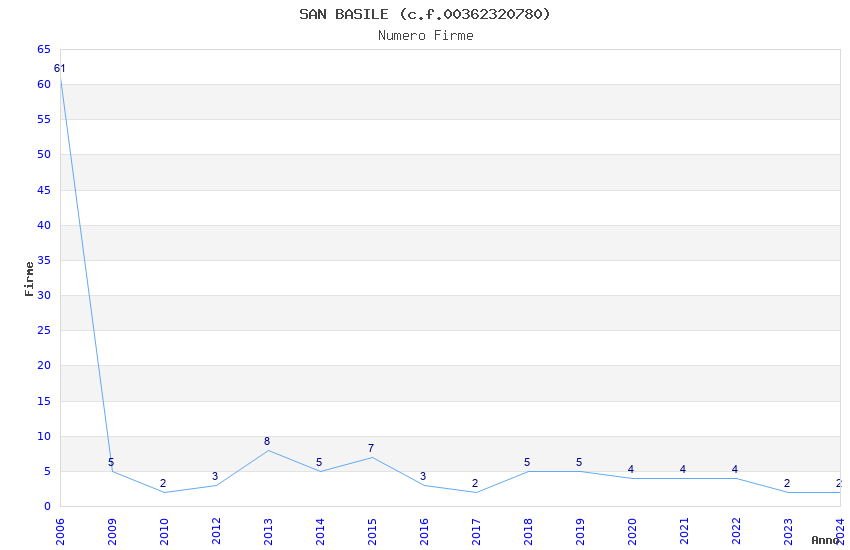Screen dimensions: 850x550
Task: Click the x-axis year label 2017
Action: [476, 532]
